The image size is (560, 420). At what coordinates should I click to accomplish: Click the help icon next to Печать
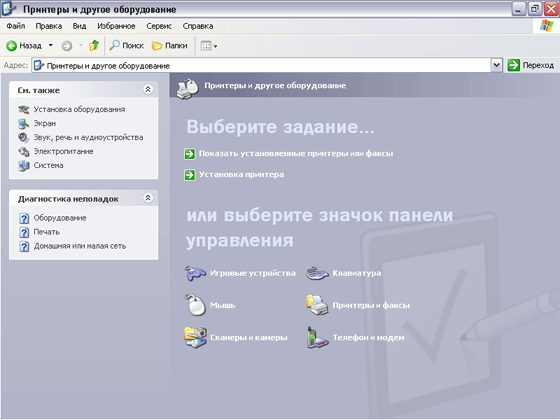24,232
